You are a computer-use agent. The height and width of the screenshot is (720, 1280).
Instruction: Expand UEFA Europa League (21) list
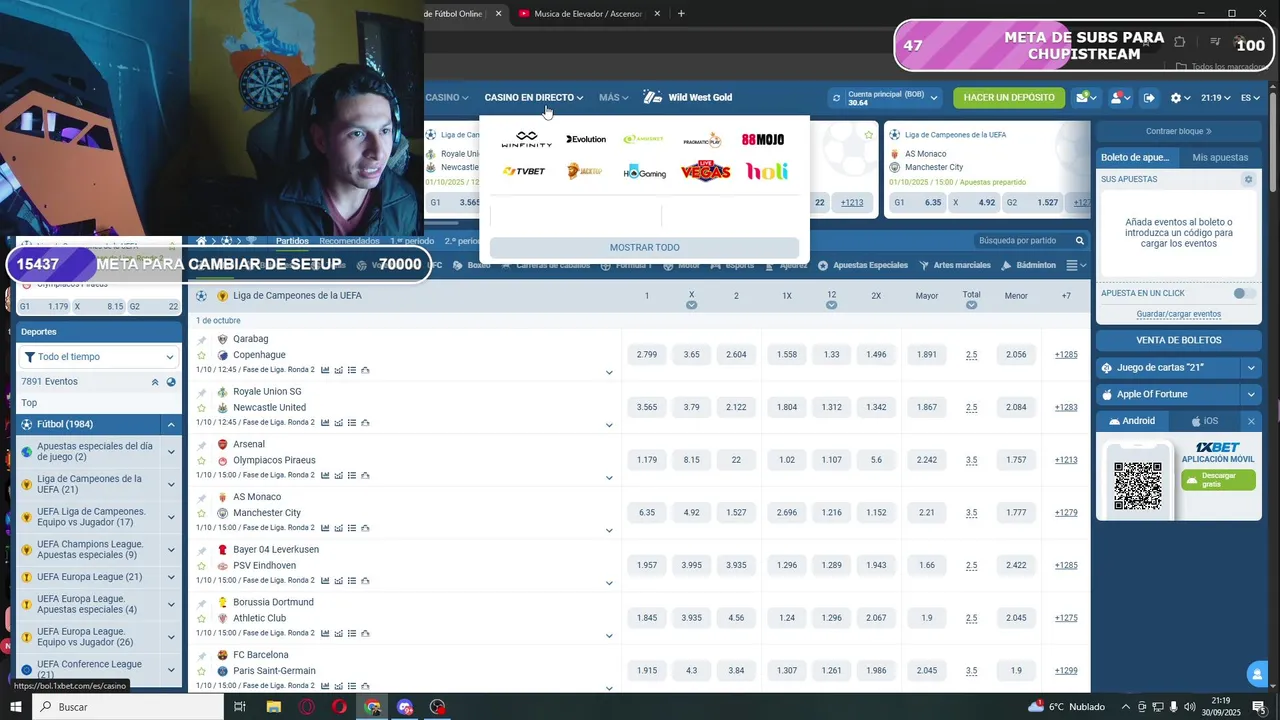point(171,577)
